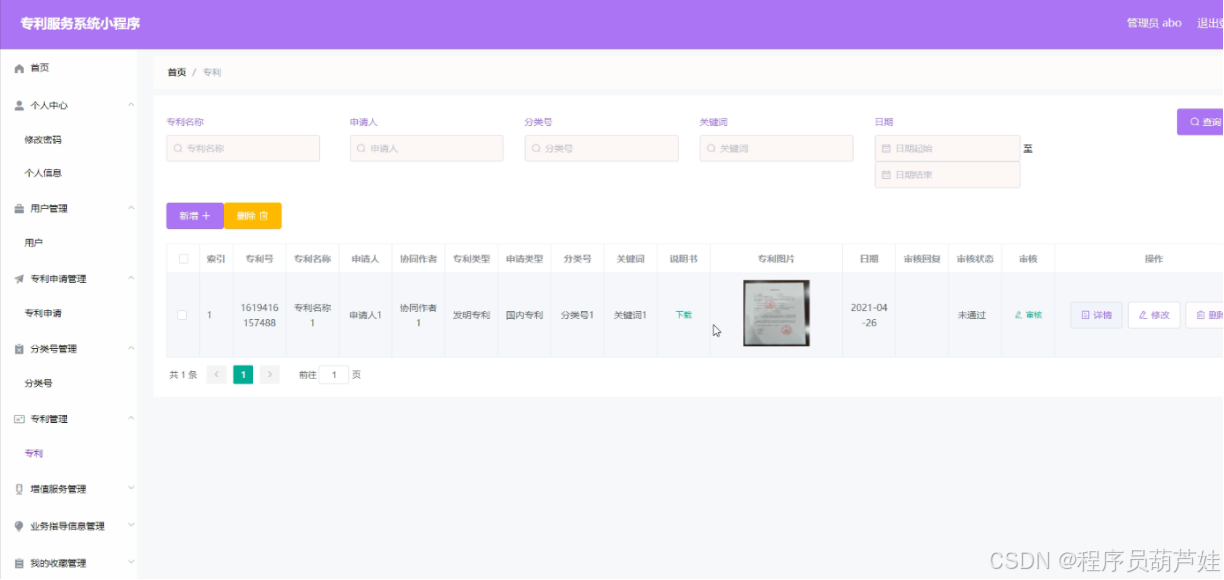
Task: Click the 未通过 status cell
Action: (972, 315)
